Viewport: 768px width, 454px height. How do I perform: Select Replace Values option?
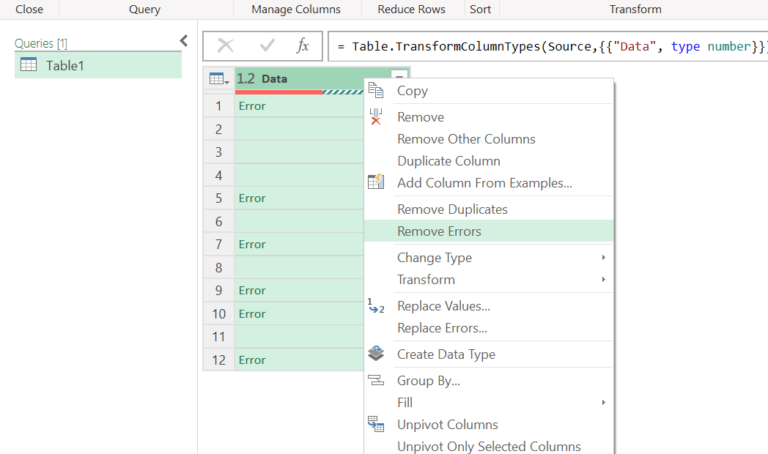click(489, 306)
